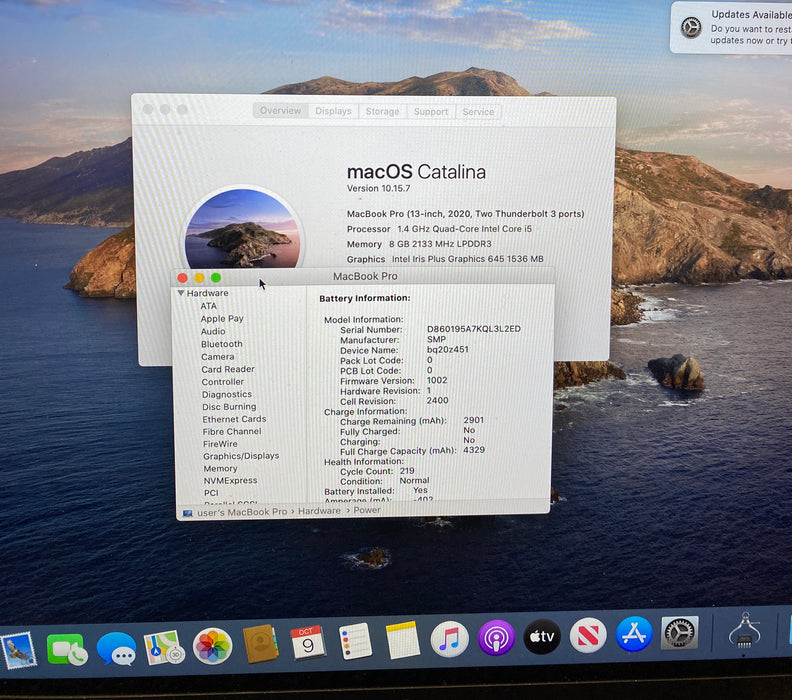The width and height of the screenshot is (792, 700).
Task: Click the Cell Revision value 2400
Action: [x=437, y=401]
